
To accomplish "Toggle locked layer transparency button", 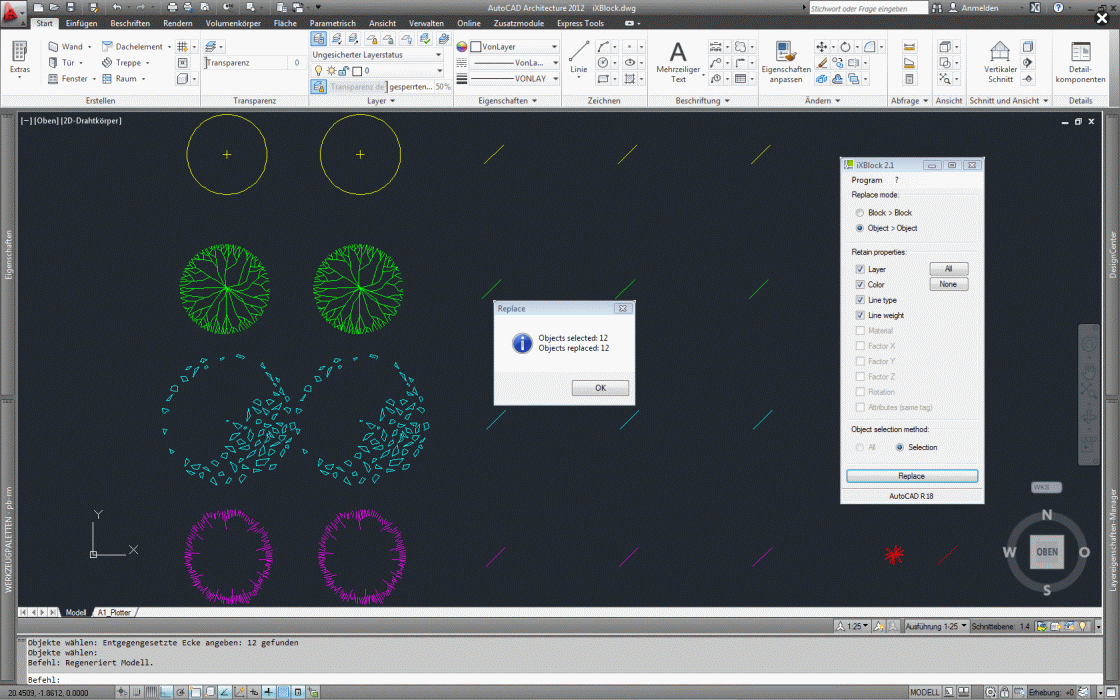I will [x=319, y=86].
